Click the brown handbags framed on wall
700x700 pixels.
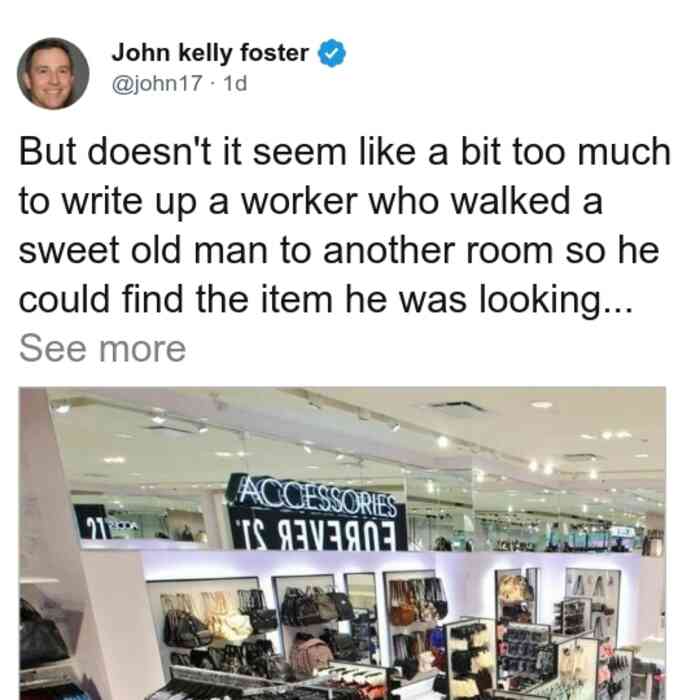(415, 600)
